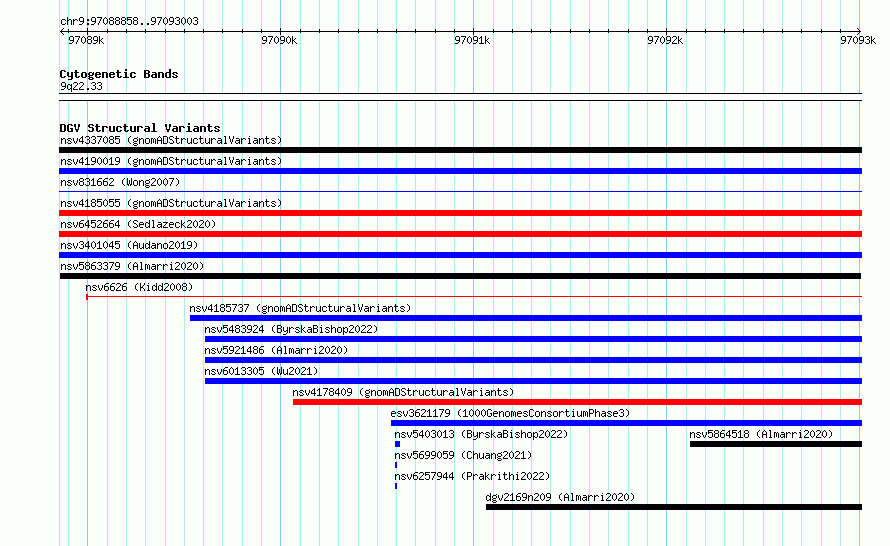
Task: Click the small blue block under nsv5403013
Action: coord(397,444)
